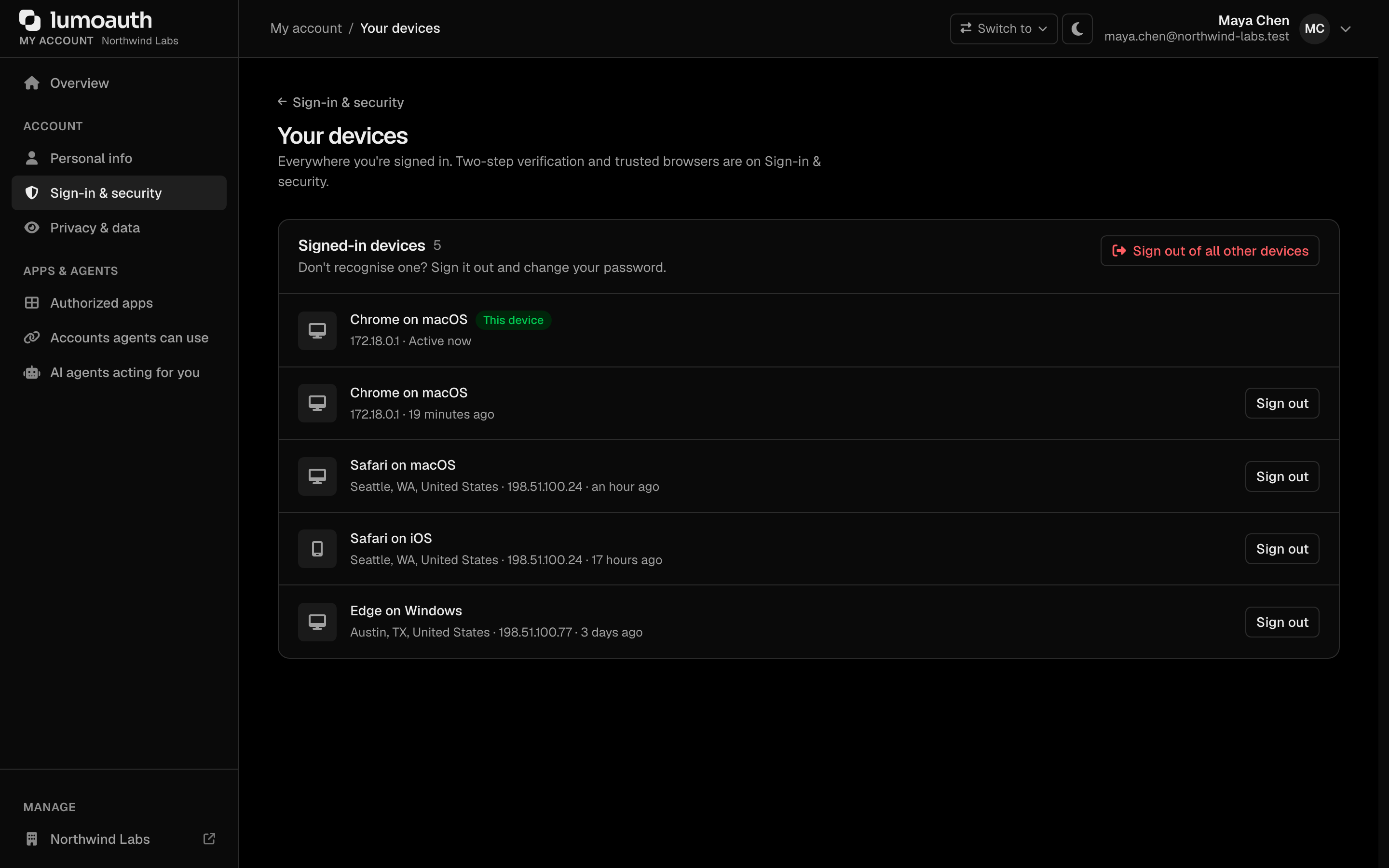Screen dimensions: 1389x868
Task: Click the Edge on Windows device name
Action: point(406,611)
